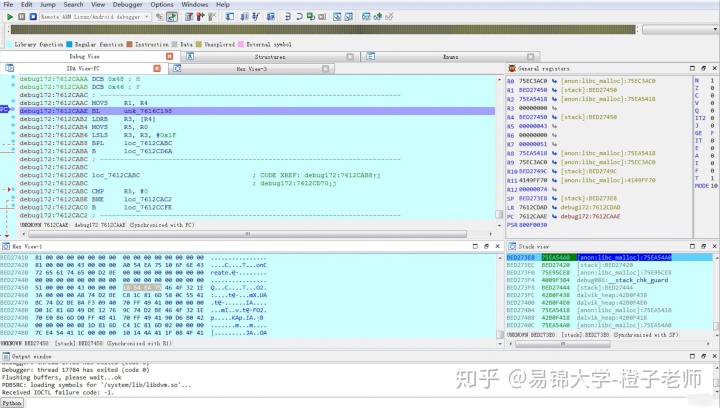The height and width of the screenshot is (408, 720).
Task: Click the General registers bug icon
Action: [x=512, y=68]
